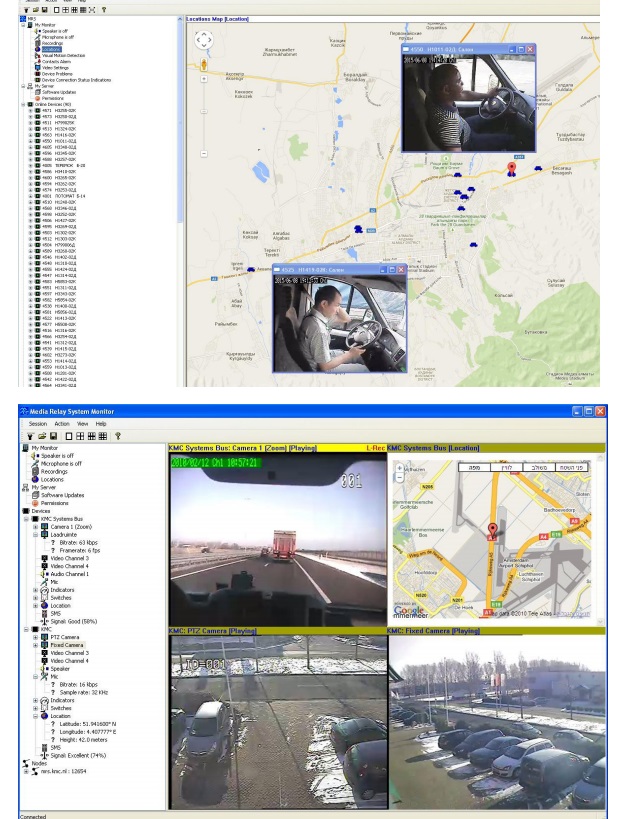Toggle 'Microphone is off' in lower tree
623x819 pixels.
[61, 464]
